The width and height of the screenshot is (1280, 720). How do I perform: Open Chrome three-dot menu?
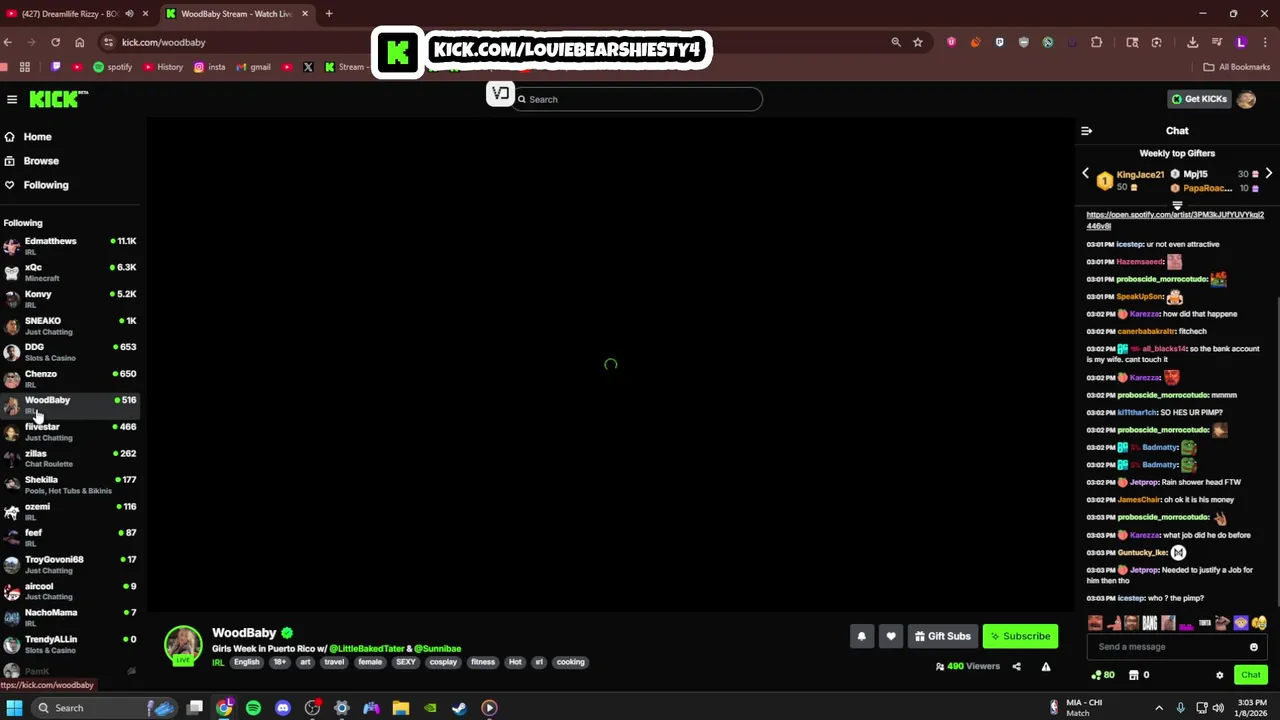coord(1265,42)
